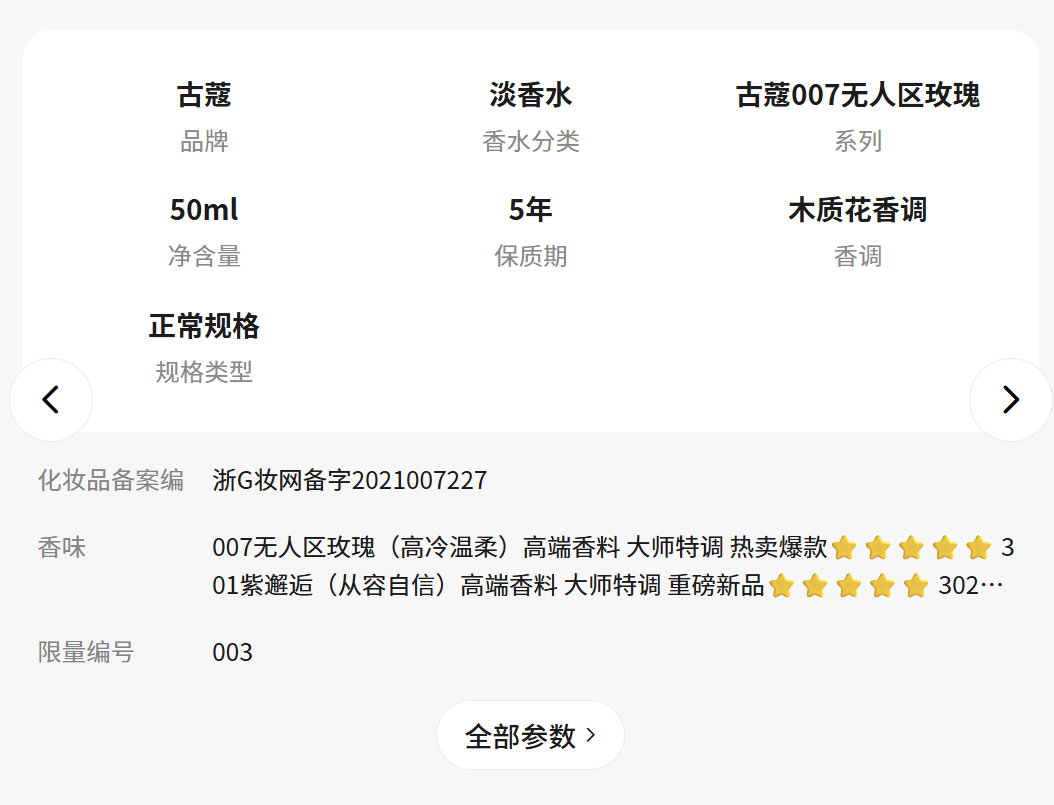Click the 淡香水 perfume category value
The image size is (1054, 805).
530,95
